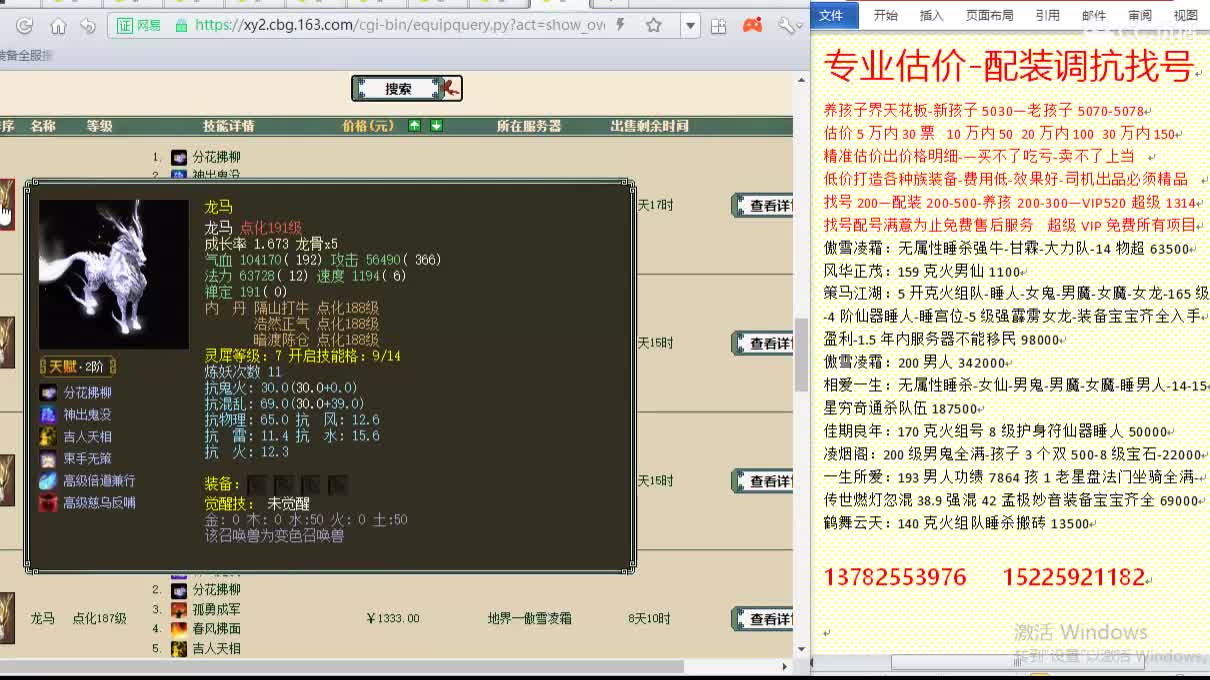Screen dimensions: 1210x680
Task: Select the 高级慈乌反哺 skill icon
Action: (48, 503)
